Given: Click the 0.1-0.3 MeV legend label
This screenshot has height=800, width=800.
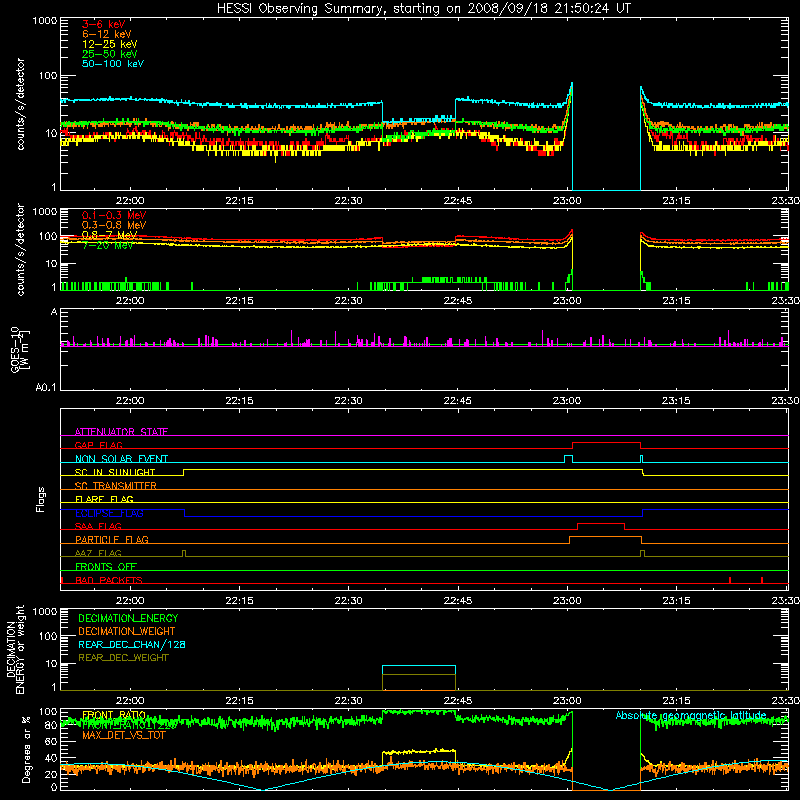Looking at the screenshot, I should [114, 215].
